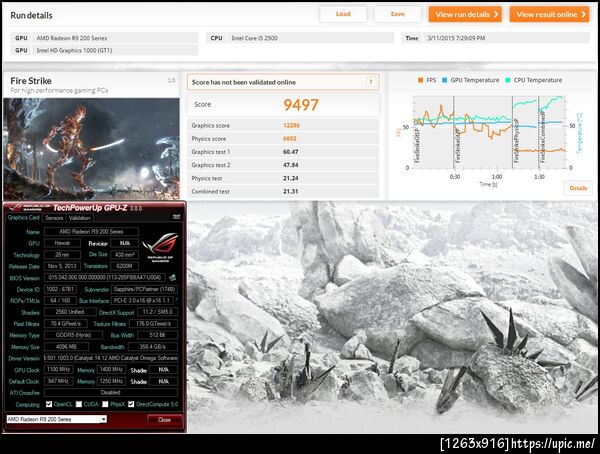Click the Graphics test 1 value 60.47

click(291, 152)
